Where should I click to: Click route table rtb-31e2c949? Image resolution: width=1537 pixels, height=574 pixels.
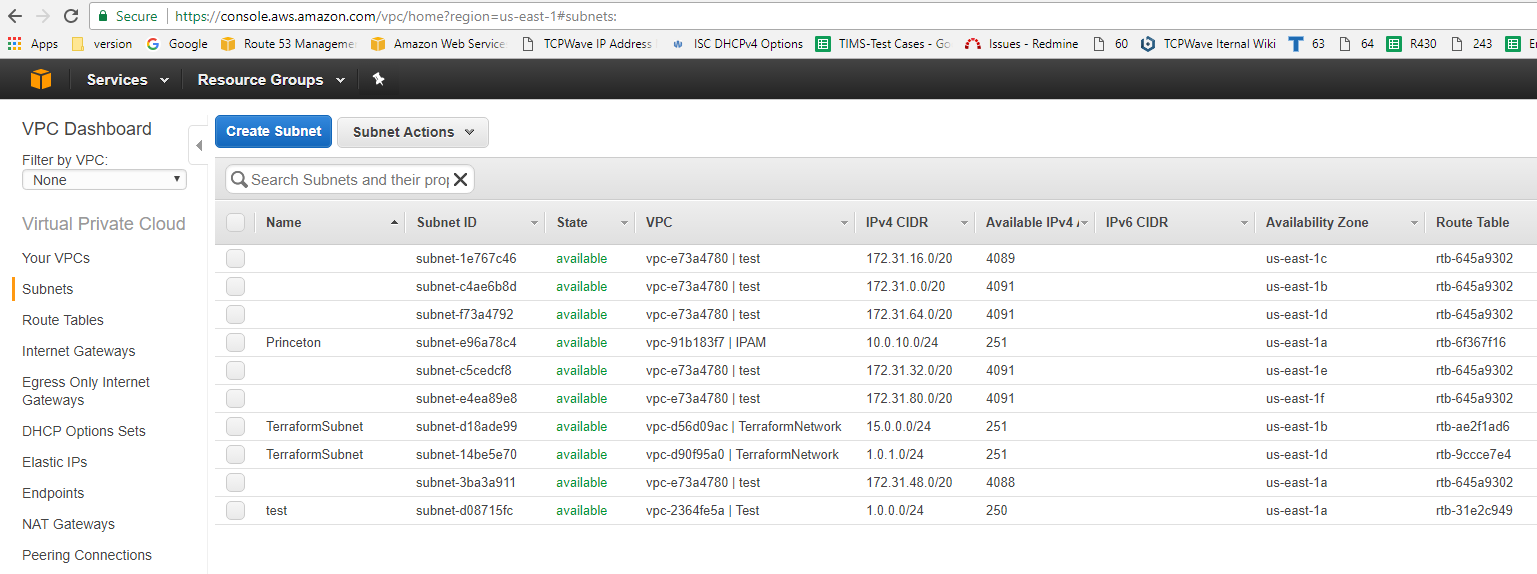pos(1474,510)
